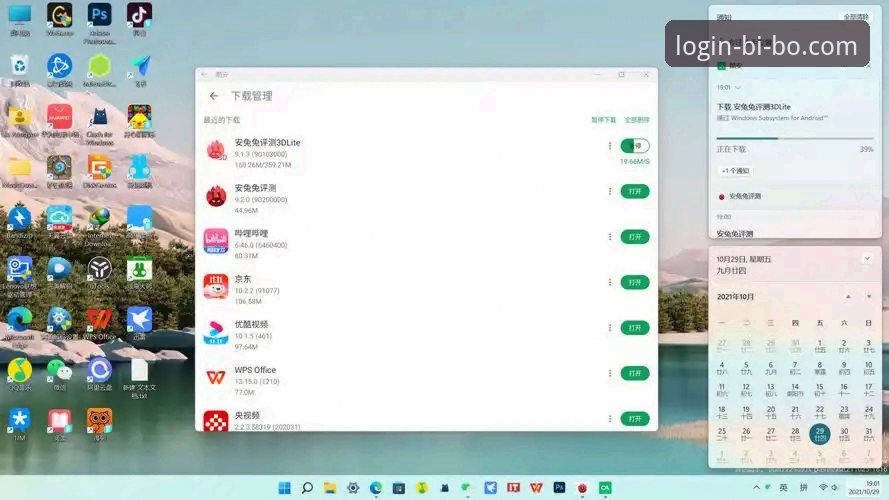Open WPS Office from the taskbar
The height and width of the screenshot is (500, 889).
pos(536,488)
